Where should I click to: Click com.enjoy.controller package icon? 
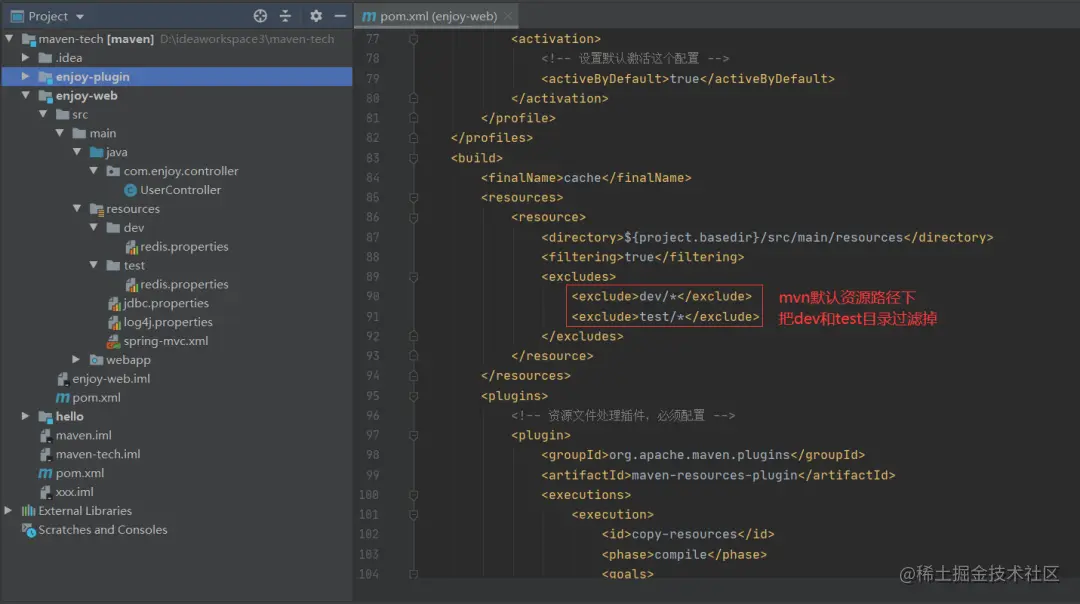pos(114,171)
